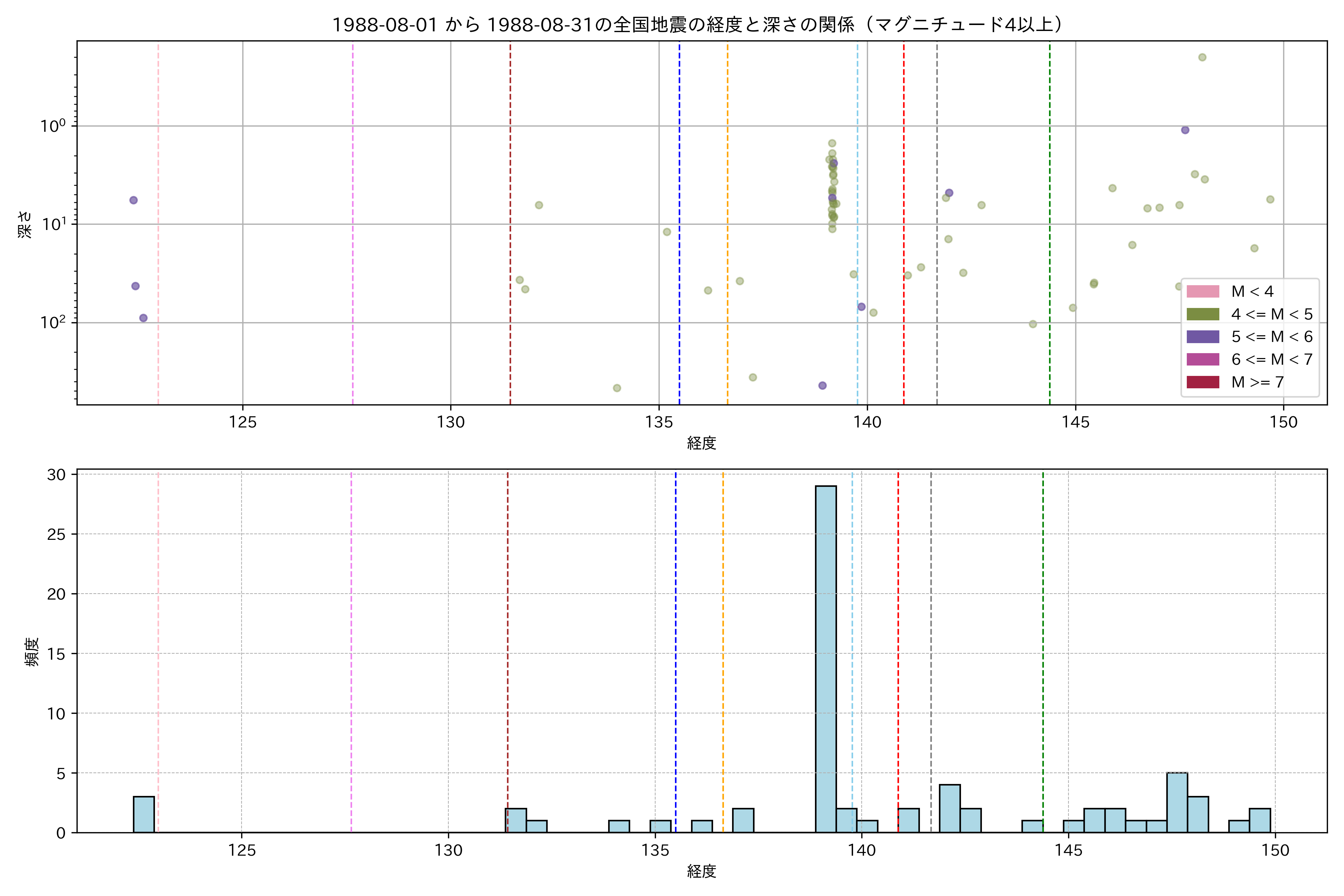Click the lowest purple point near longitude 139

(822, 386)
